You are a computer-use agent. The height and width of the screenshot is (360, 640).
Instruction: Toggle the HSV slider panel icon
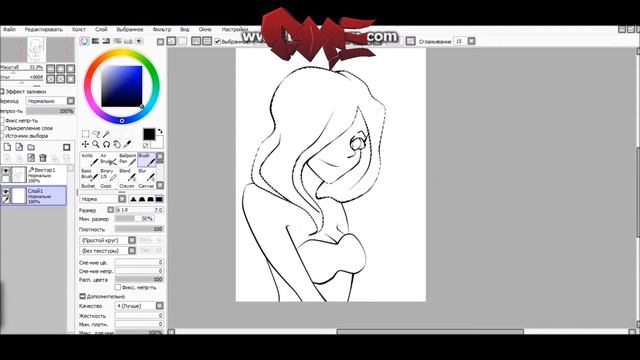click(106, 41)
